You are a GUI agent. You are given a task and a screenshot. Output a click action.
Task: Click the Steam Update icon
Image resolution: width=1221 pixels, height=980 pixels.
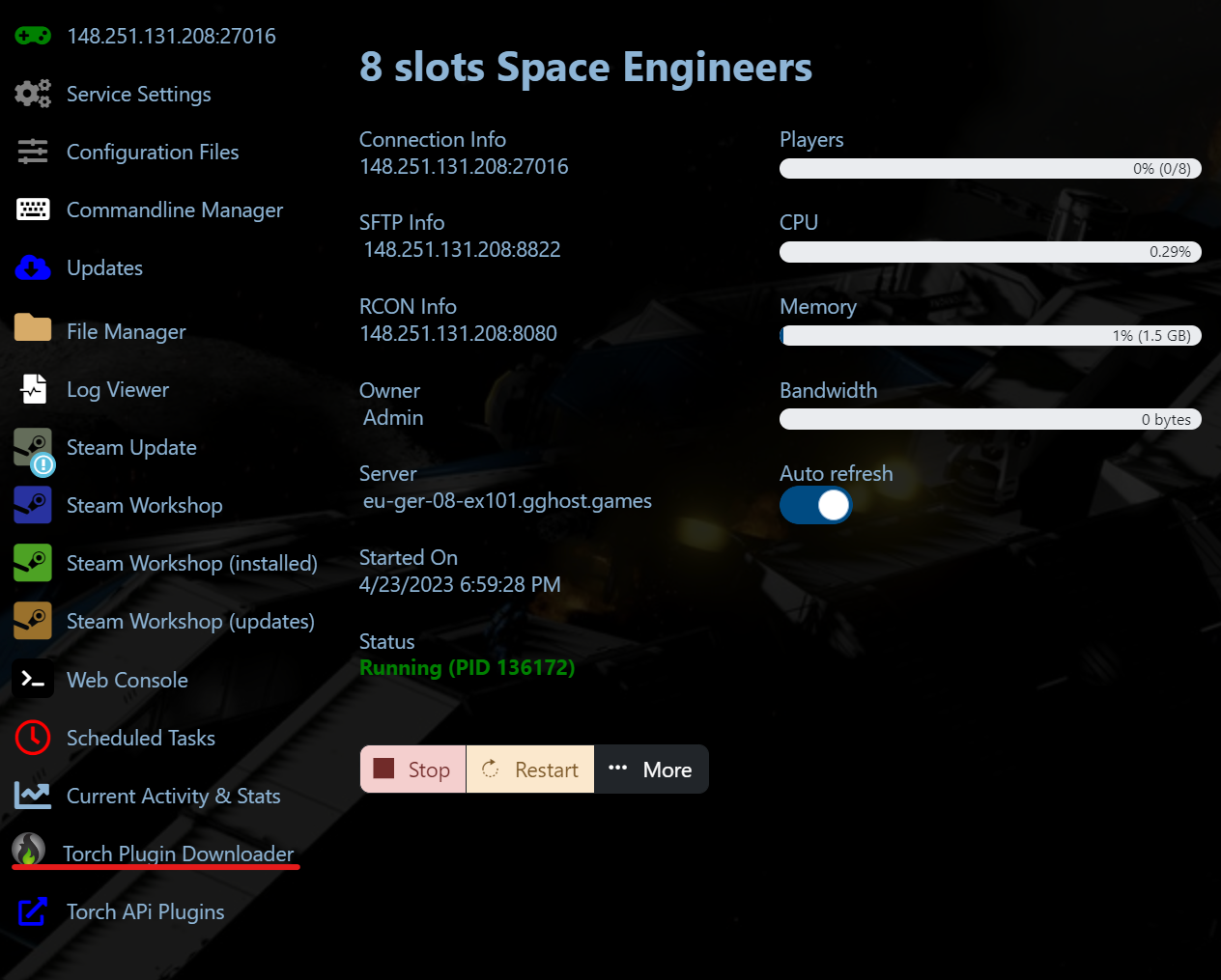pos(33,449)
